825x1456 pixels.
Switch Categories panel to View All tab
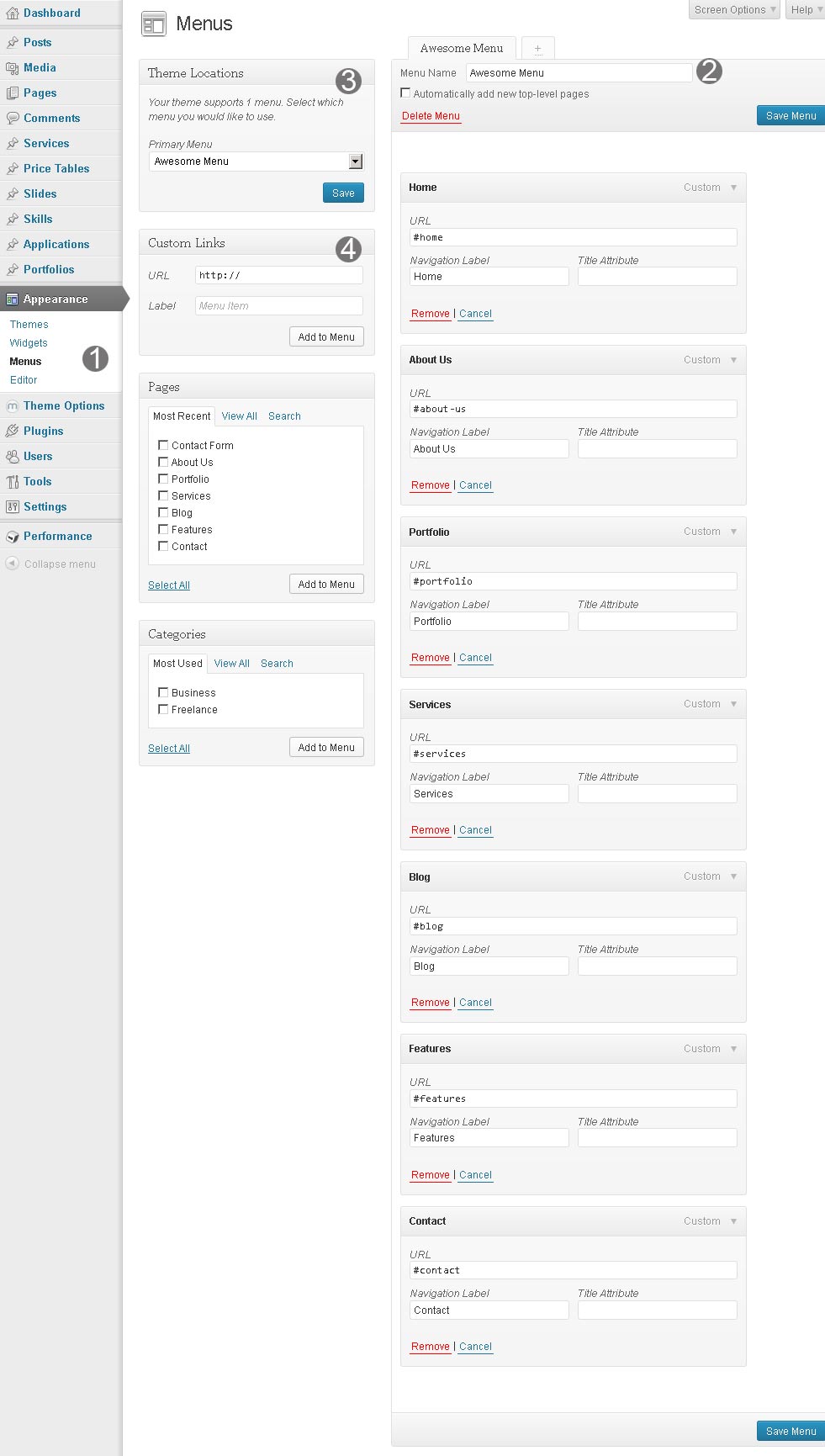click(x=232, y=664)
